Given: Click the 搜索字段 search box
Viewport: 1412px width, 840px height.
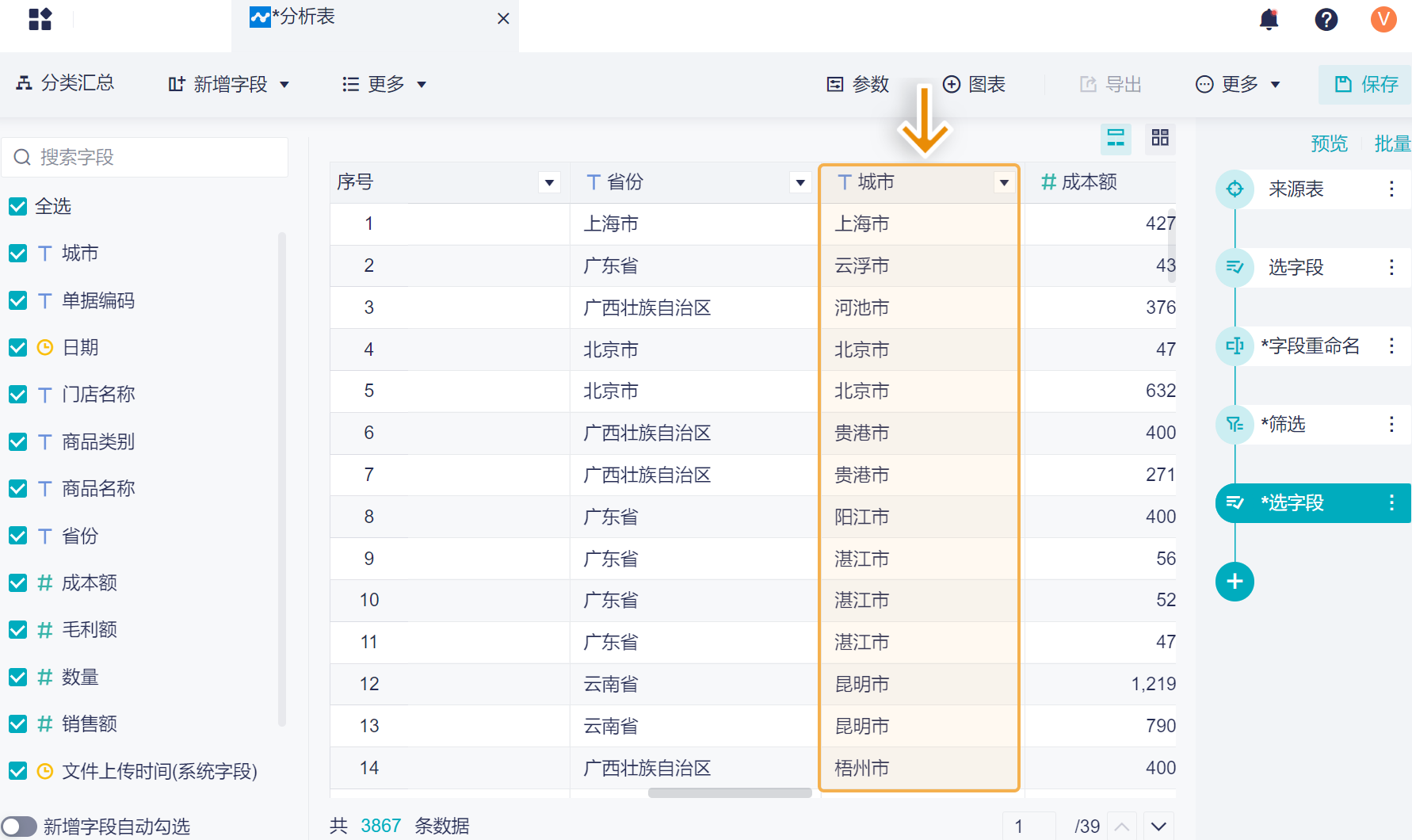Looking at the screenshot, I should (x=145, y=157).
